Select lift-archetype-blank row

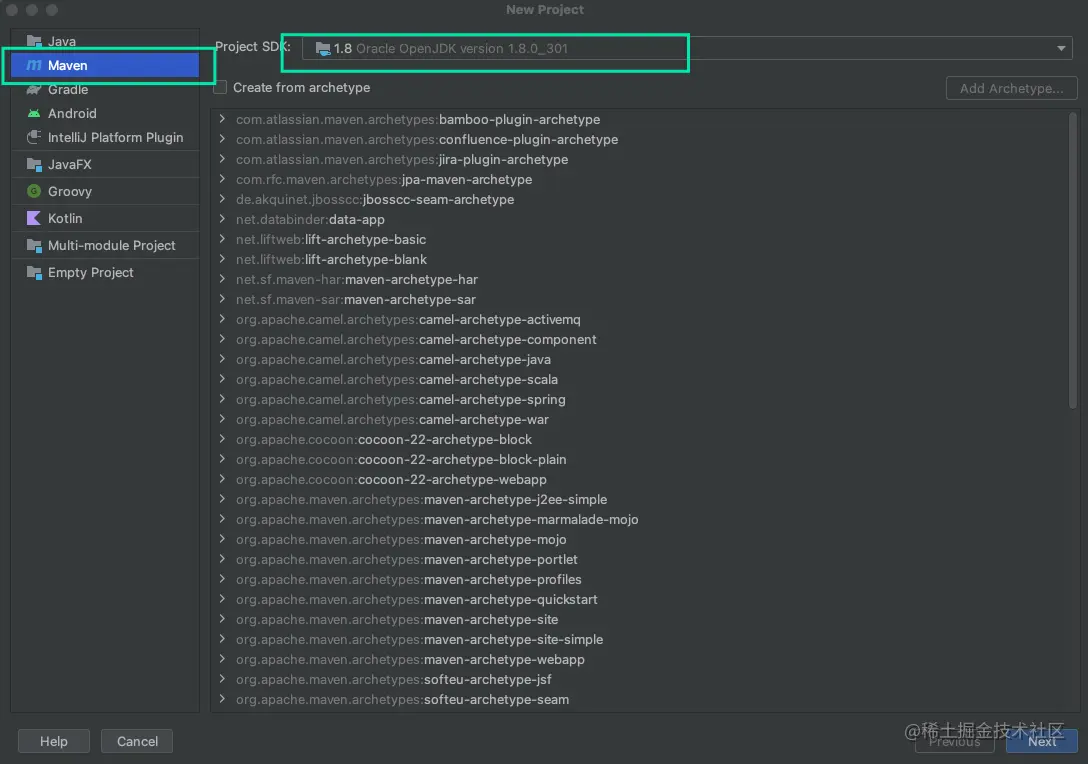(638, 259)
